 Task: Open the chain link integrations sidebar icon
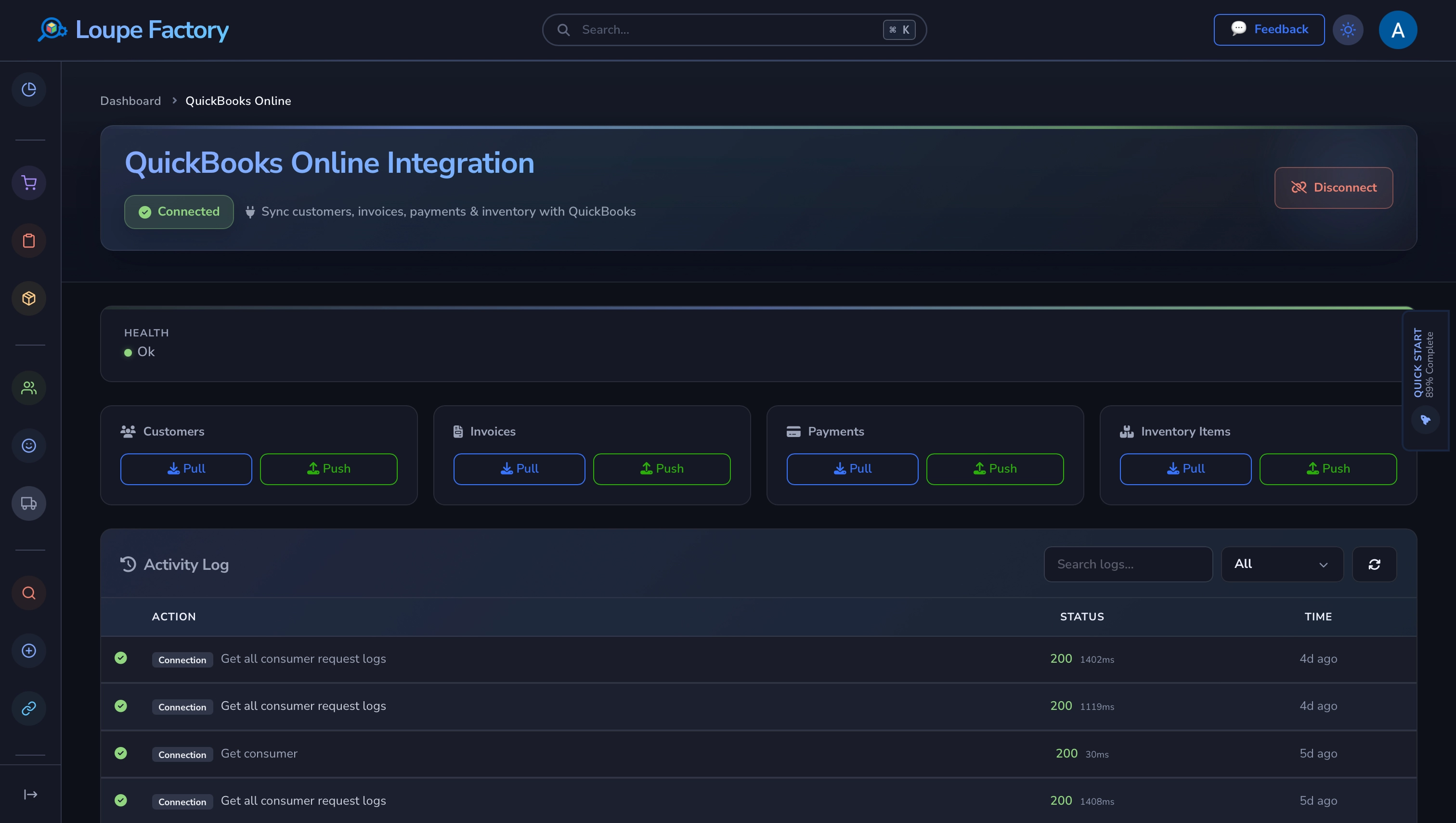coord(29,708)
